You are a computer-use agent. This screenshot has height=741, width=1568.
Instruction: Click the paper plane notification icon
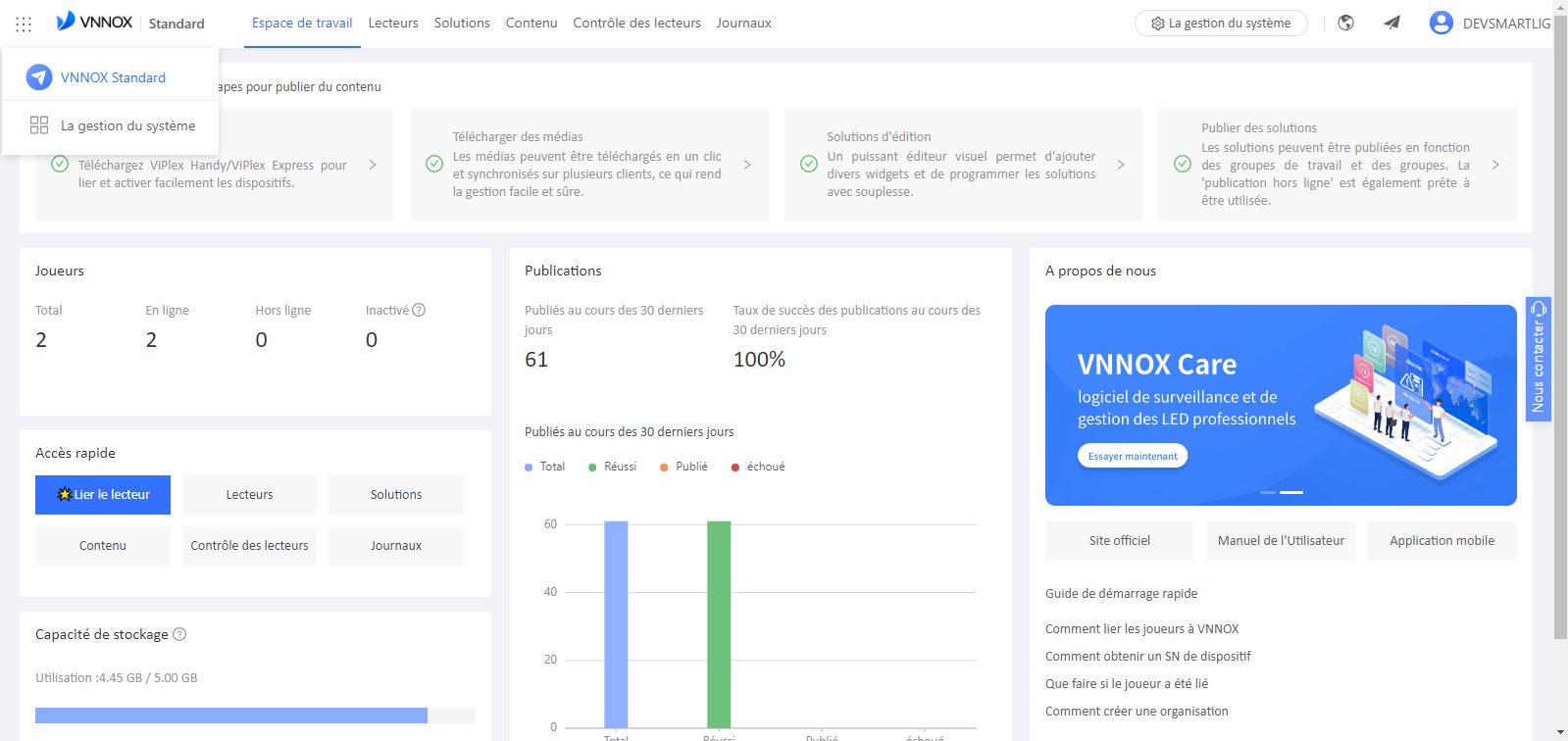1391,23
